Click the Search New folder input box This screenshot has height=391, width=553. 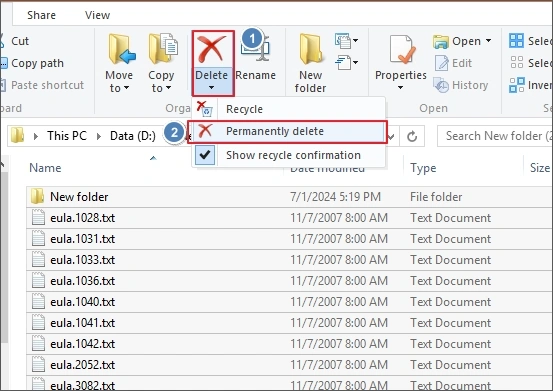(495, 136)
